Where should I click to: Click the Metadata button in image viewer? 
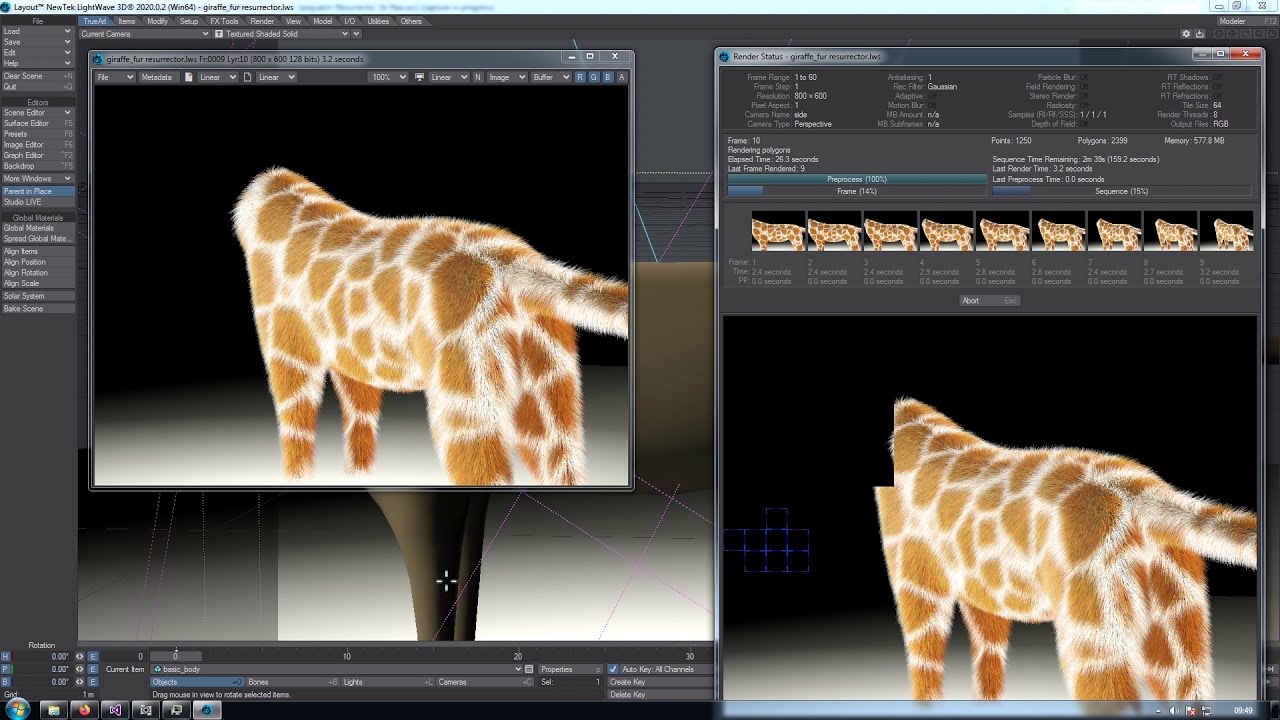click(x=157, y=77)
